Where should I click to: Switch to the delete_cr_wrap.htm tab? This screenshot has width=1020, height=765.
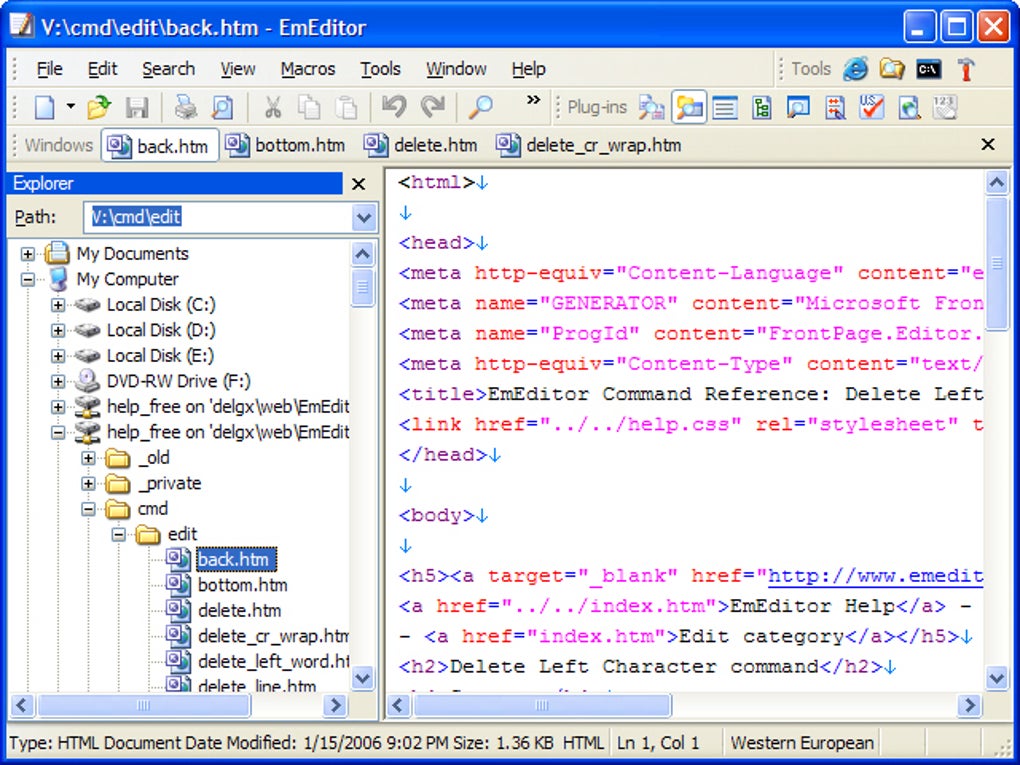pyautogui.click(x=589, y=145)
